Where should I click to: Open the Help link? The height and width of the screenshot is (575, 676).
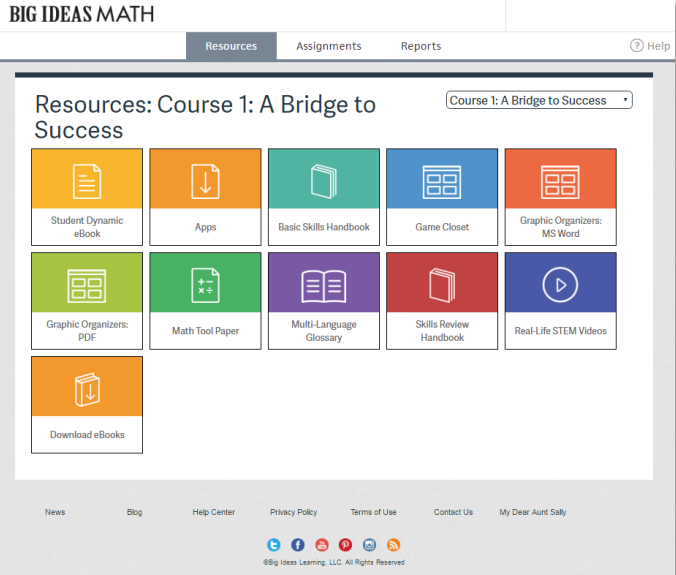(650, 46)
